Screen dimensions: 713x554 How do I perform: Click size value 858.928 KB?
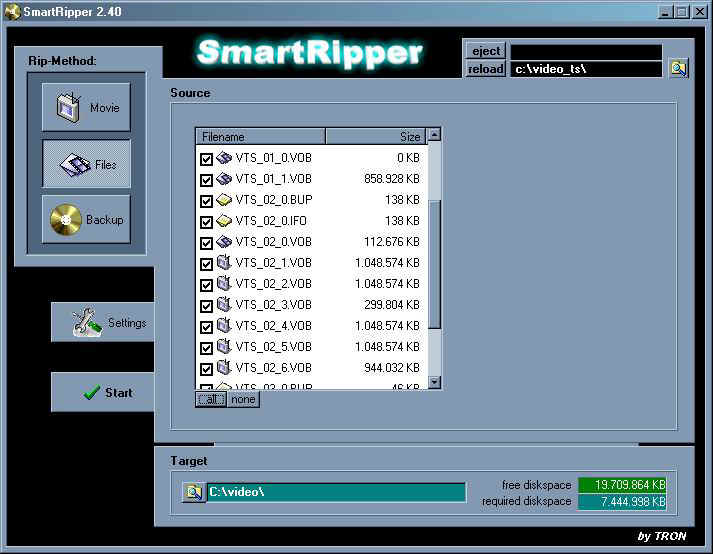392,179
